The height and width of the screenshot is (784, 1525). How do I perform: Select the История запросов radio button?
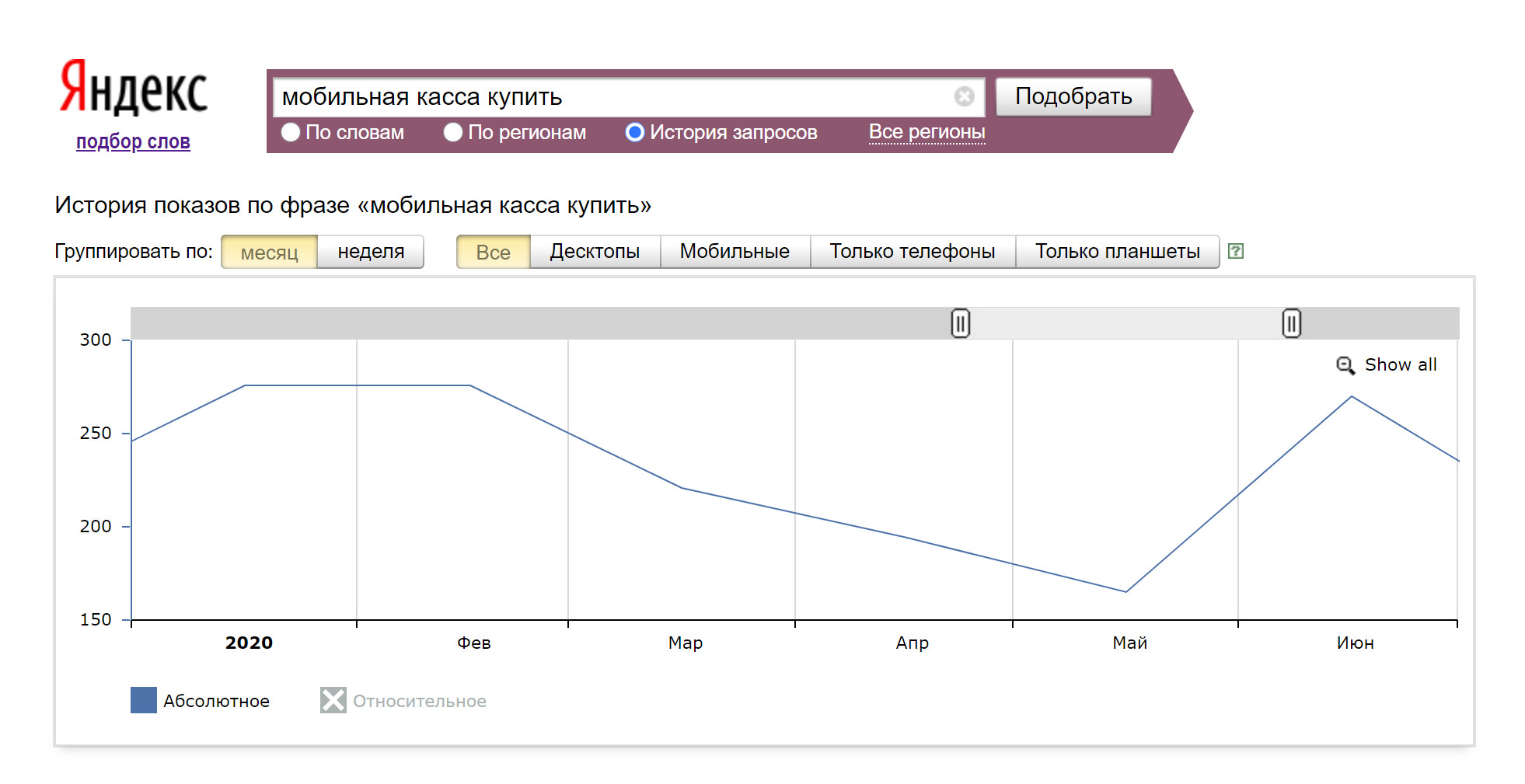point(635,133)
